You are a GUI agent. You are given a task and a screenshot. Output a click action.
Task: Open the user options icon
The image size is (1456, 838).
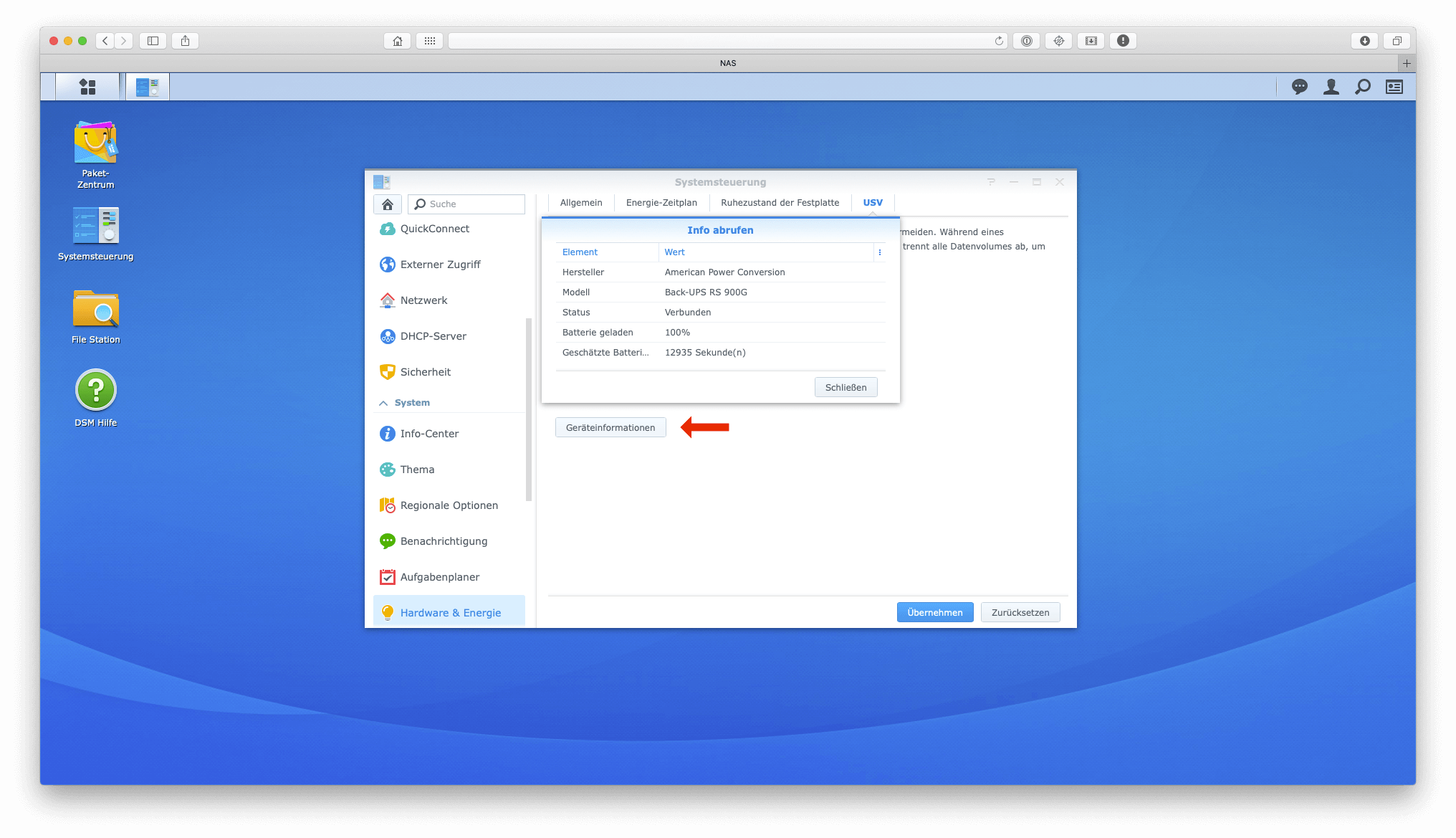1331,87
